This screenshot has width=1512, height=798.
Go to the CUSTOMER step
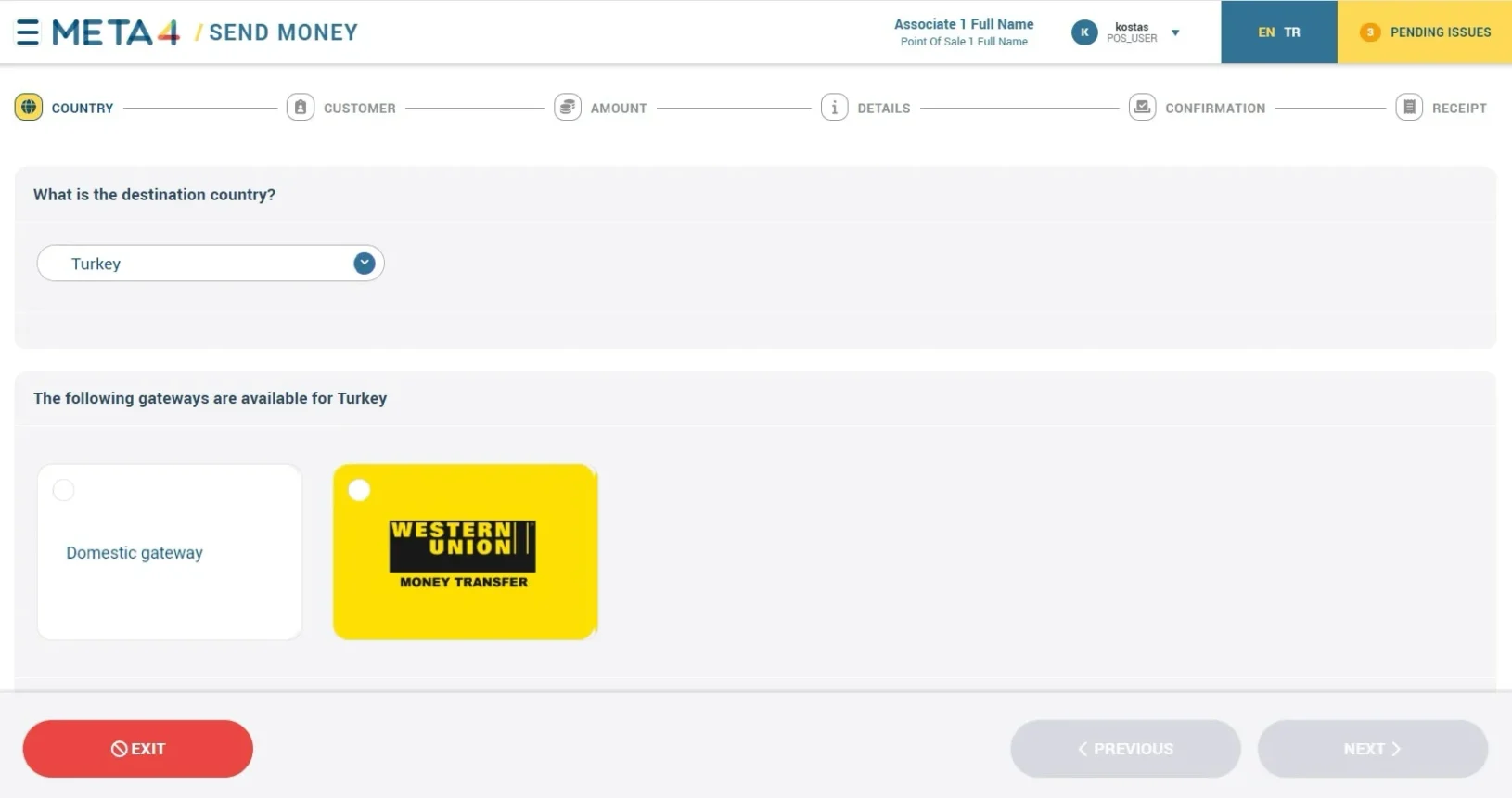360,109
